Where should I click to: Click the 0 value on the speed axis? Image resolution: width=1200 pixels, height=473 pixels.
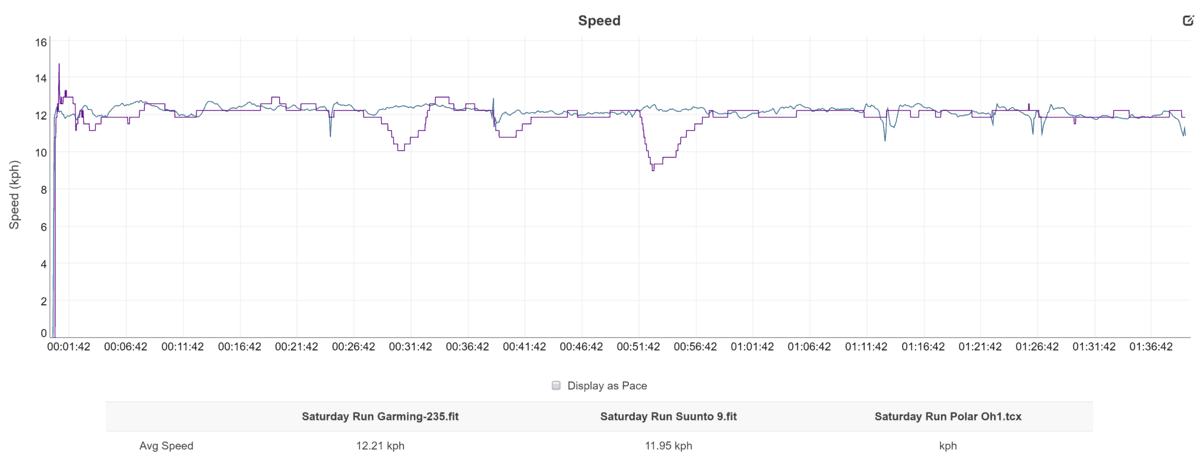[x=44, y=333]
